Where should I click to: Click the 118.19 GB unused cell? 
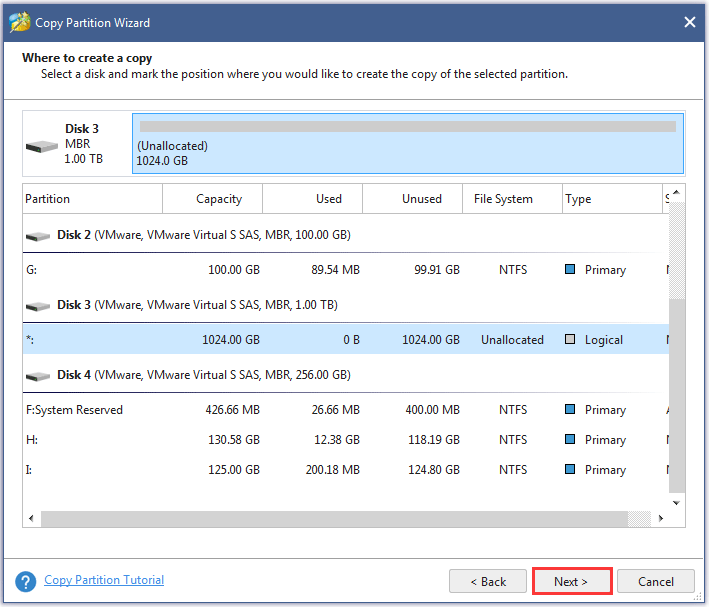(434, 440)
